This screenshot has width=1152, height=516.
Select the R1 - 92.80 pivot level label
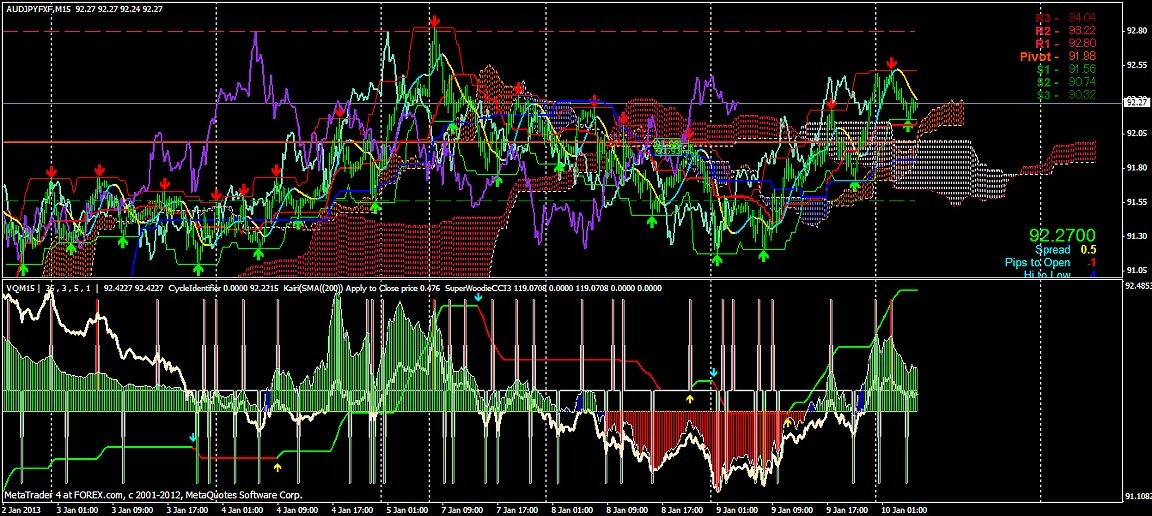pyautogui.click(x=1065, y=43)
